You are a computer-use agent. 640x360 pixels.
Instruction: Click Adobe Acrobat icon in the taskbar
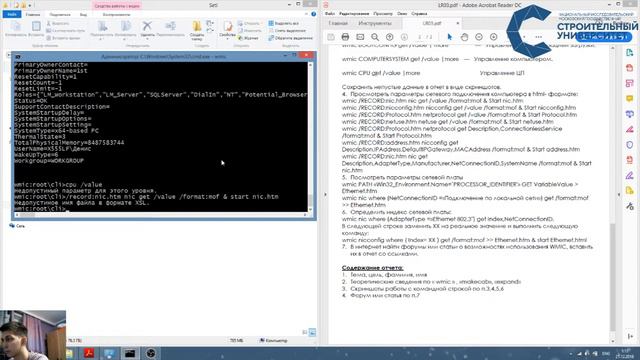coord(89,353)
